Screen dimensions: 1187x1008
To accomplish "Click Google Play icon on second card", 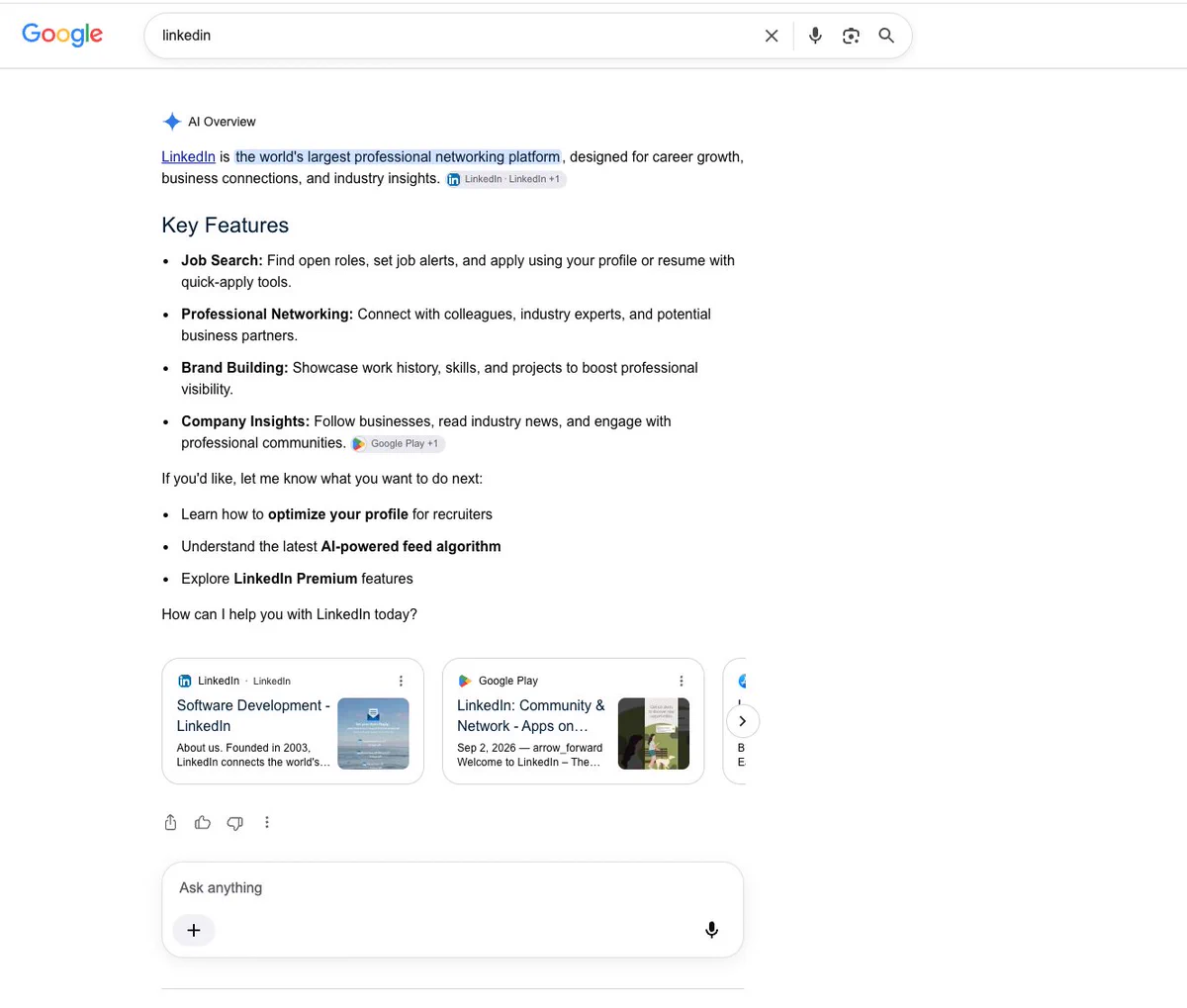I will pos(465,681).
